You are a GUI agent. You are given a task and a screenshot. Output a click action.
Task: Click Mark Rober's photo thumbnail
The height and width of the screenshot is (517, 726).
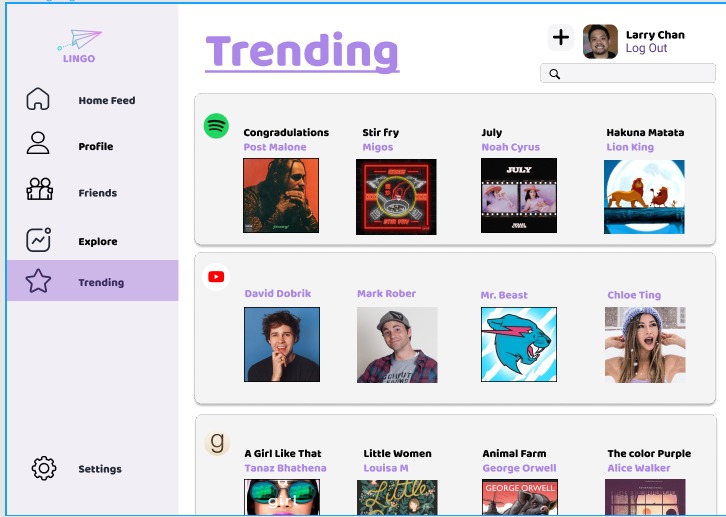(x=397, y=345)
